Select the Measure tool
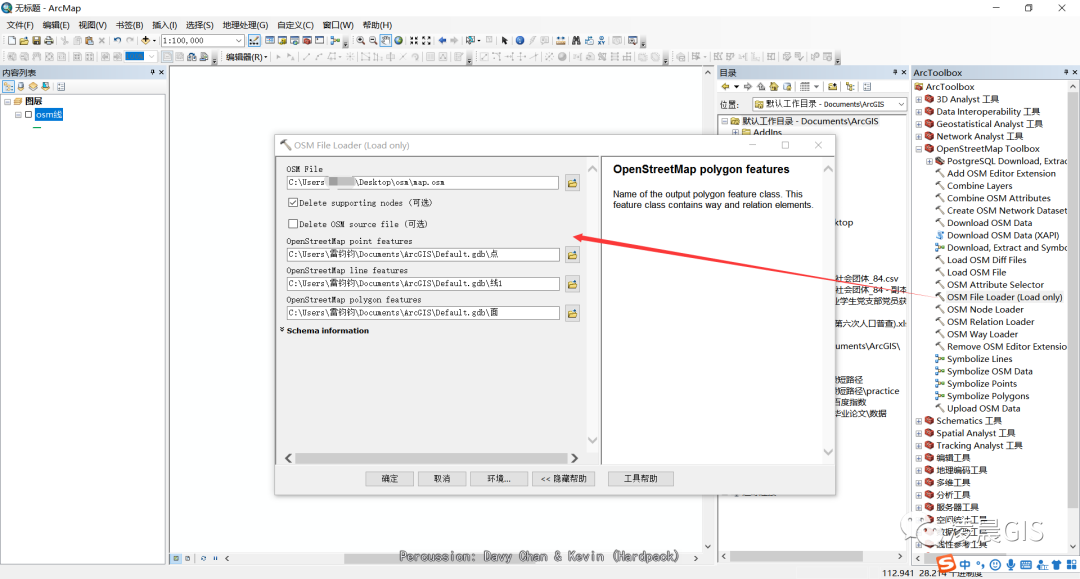1080x579 pixels. tap(561, 41)
